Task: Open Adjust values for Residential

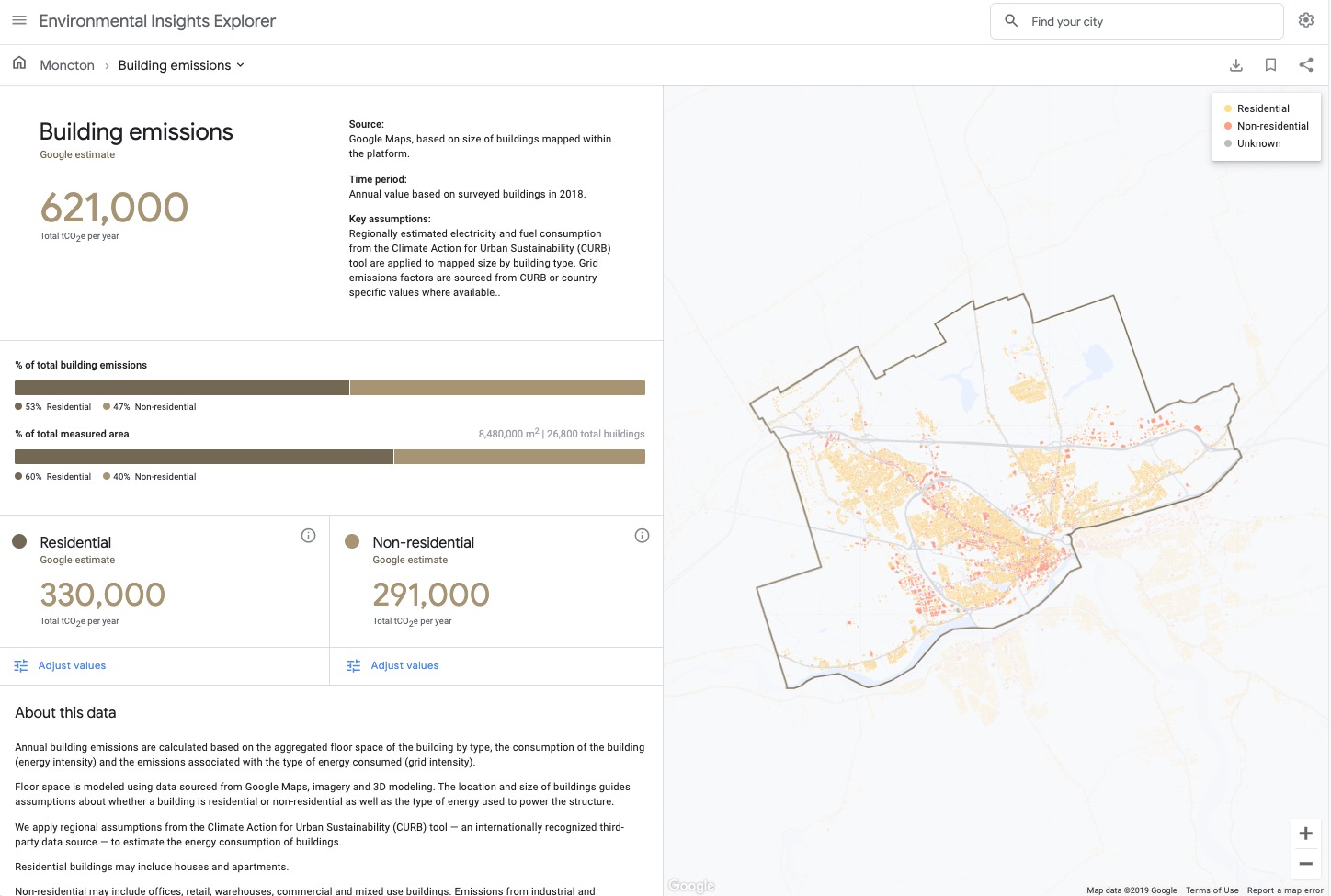Action: 72,666
